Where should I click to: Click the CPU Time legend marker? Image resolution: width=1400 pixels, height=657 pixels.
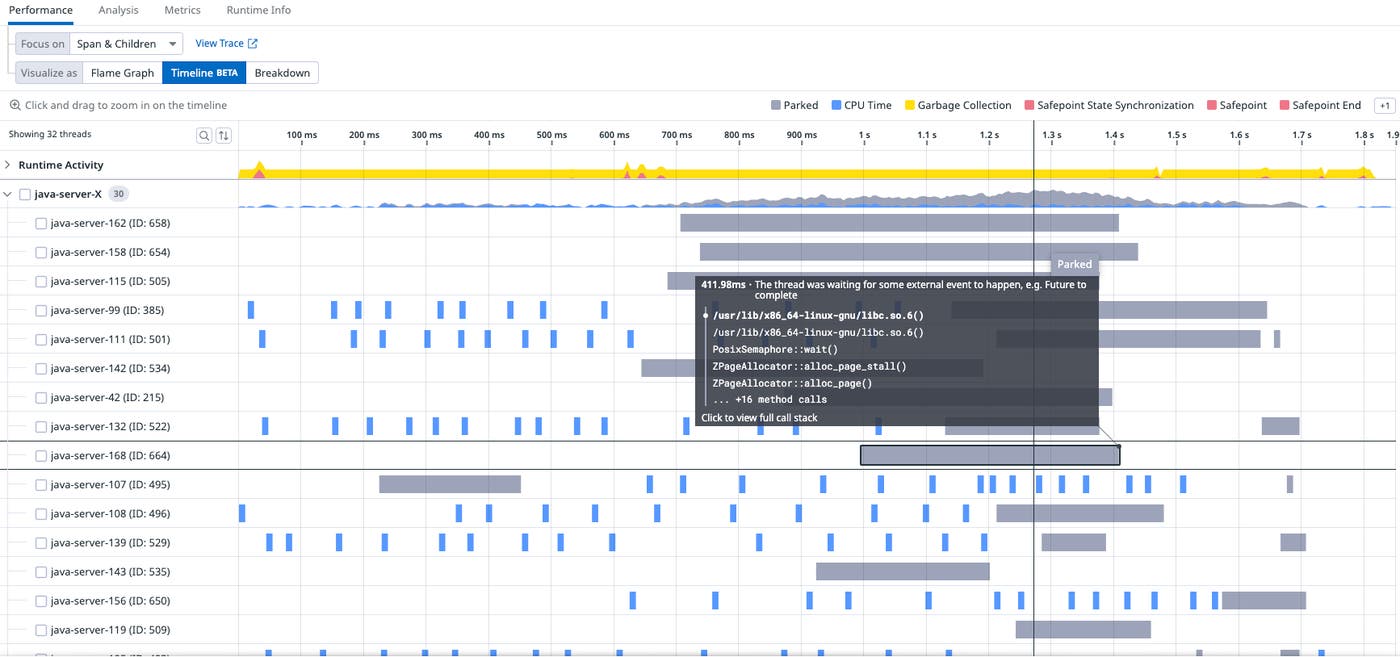pos(836,104)
